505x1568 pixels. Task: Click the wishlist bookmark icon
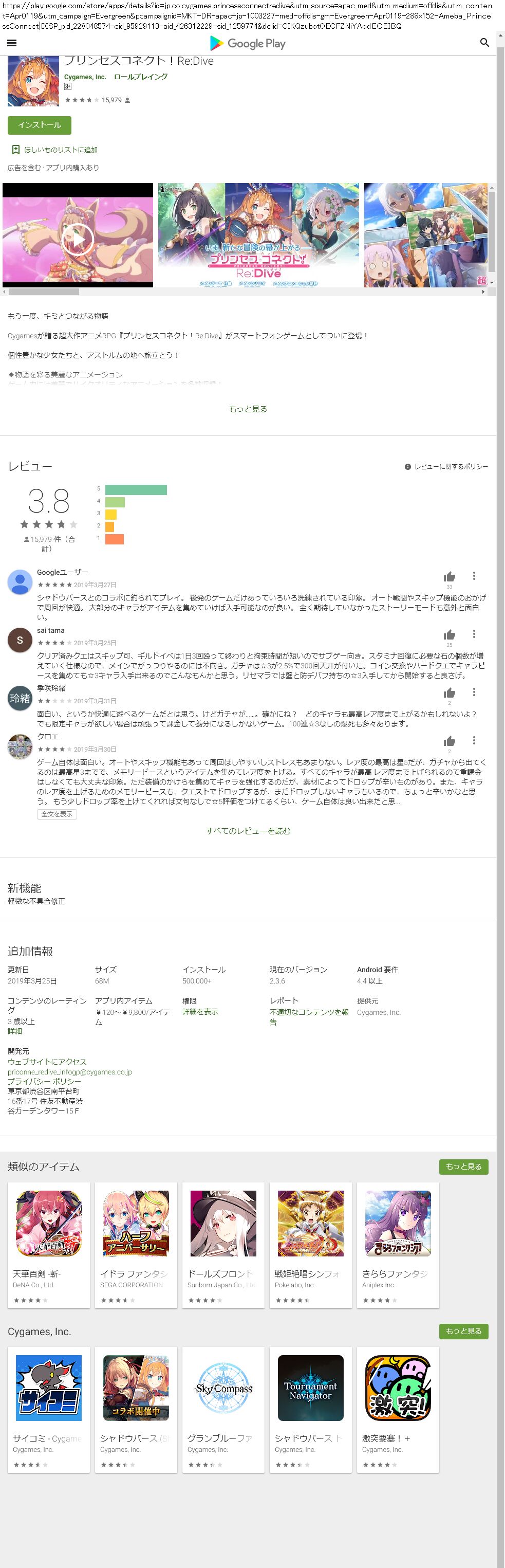[x=16, y=149]
